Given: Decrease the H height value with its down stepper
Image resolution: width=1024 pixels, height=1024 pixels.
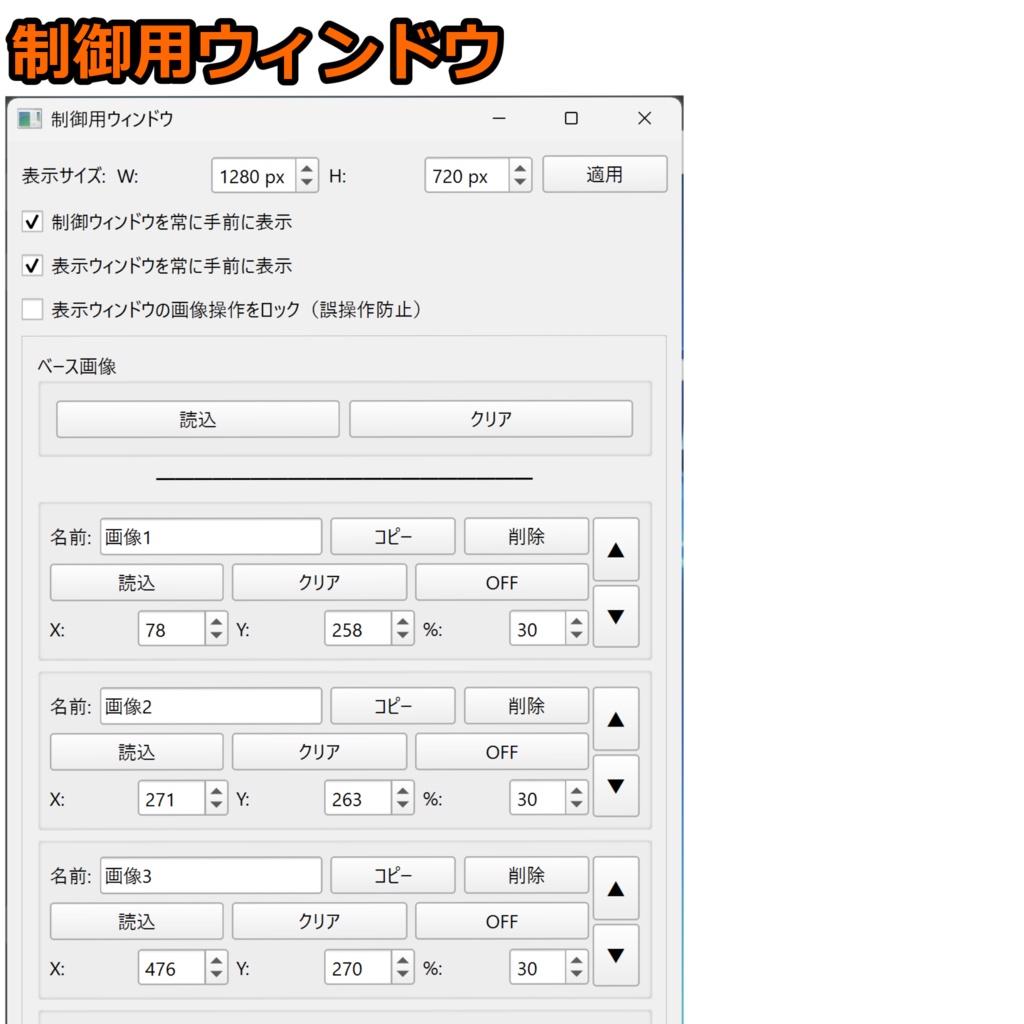Looking at the screenshot, I should pyautogui.click(x=520, y=181).
